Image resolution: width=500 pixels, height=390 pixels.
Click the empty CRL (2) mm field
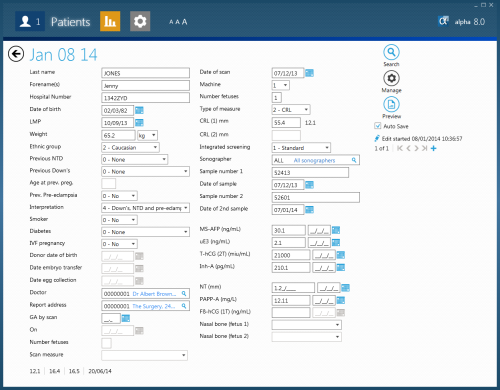click(x=286, y=135)
